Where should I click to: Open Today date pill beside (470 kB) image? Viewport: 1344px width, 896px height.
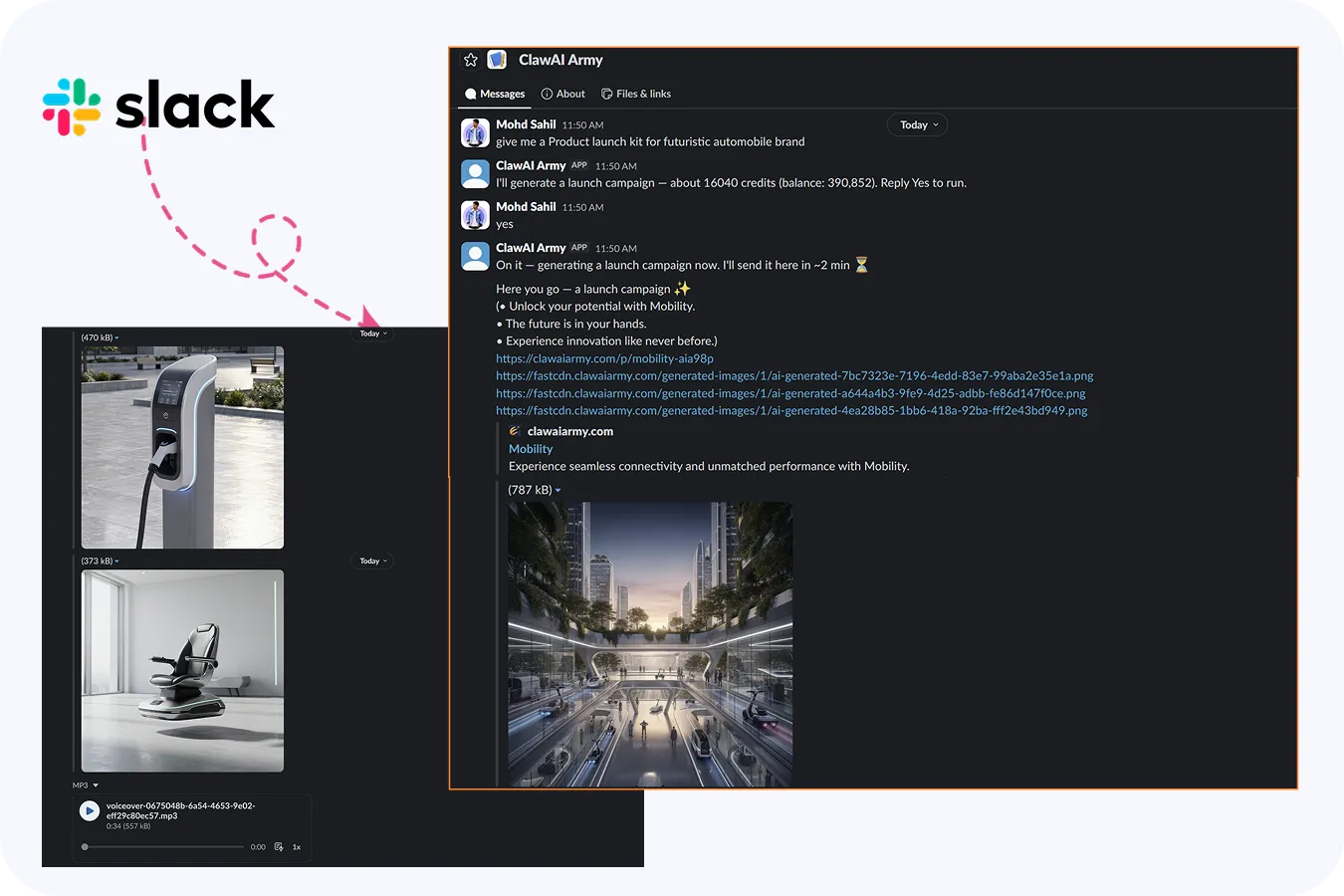[x=373, y=334]
